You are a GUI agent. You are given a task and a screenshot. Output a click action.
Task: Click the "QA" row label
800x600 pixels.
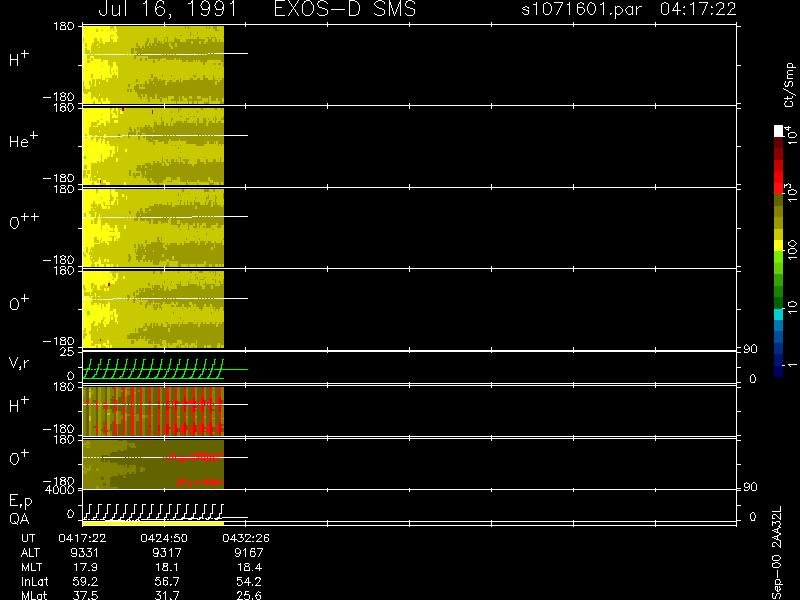point(19,519)
